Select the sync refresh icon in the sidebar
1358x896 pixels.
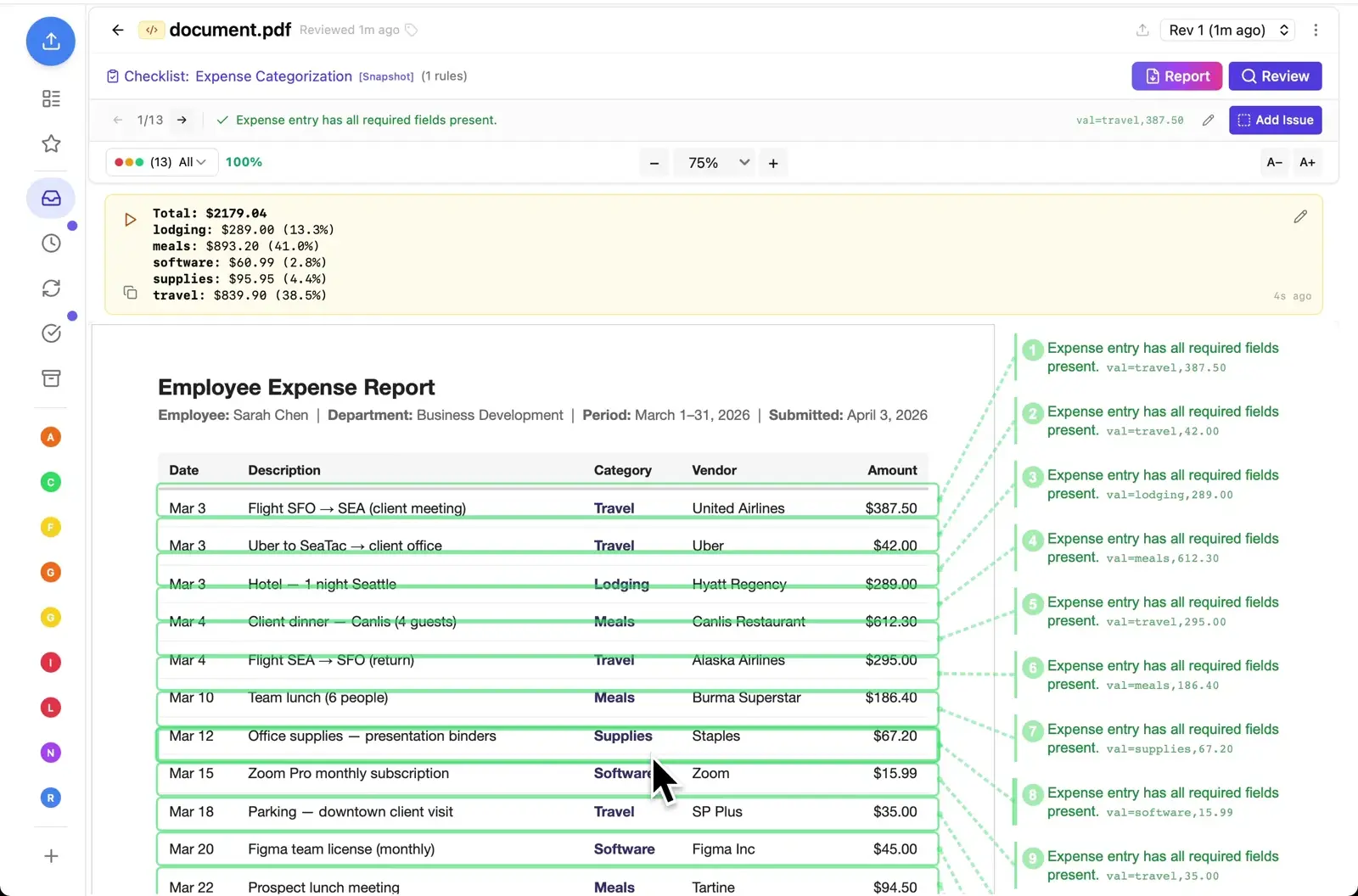point(51,288)
